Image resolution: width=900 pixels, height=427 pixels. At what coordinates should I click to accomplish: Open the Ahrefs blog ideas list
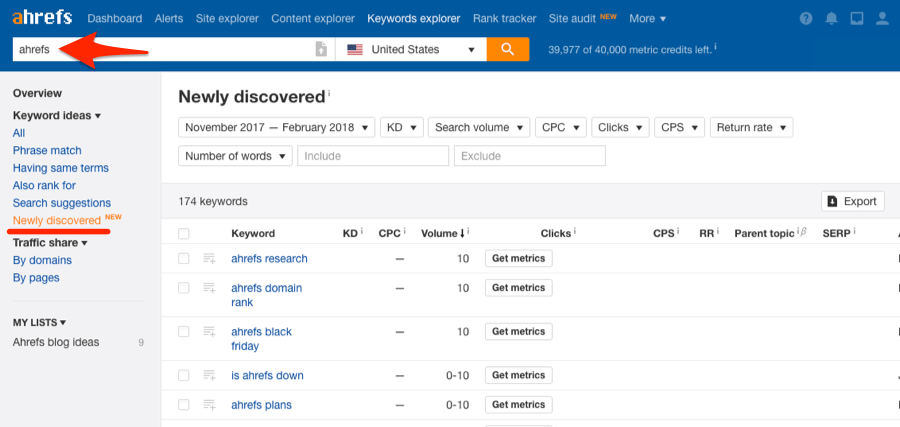tap(56, 343)
